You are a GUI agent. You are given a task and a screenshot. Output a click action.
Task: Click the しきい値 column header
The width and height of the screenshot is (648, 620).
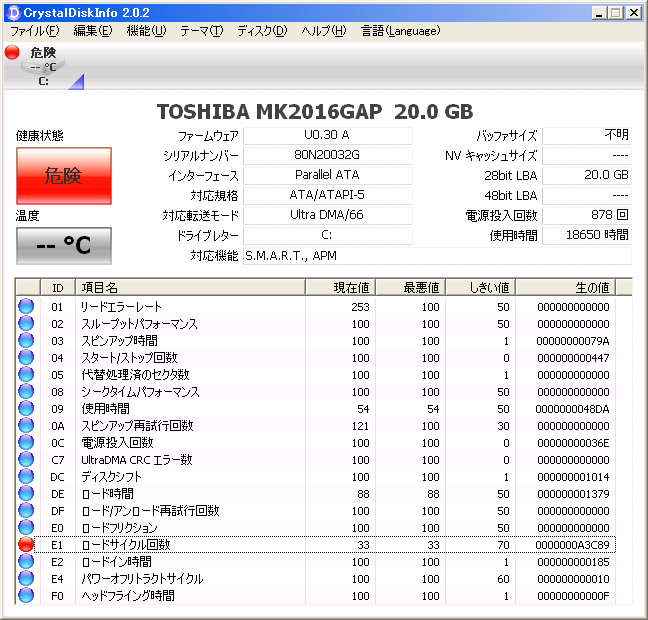[x=481, y=287]
